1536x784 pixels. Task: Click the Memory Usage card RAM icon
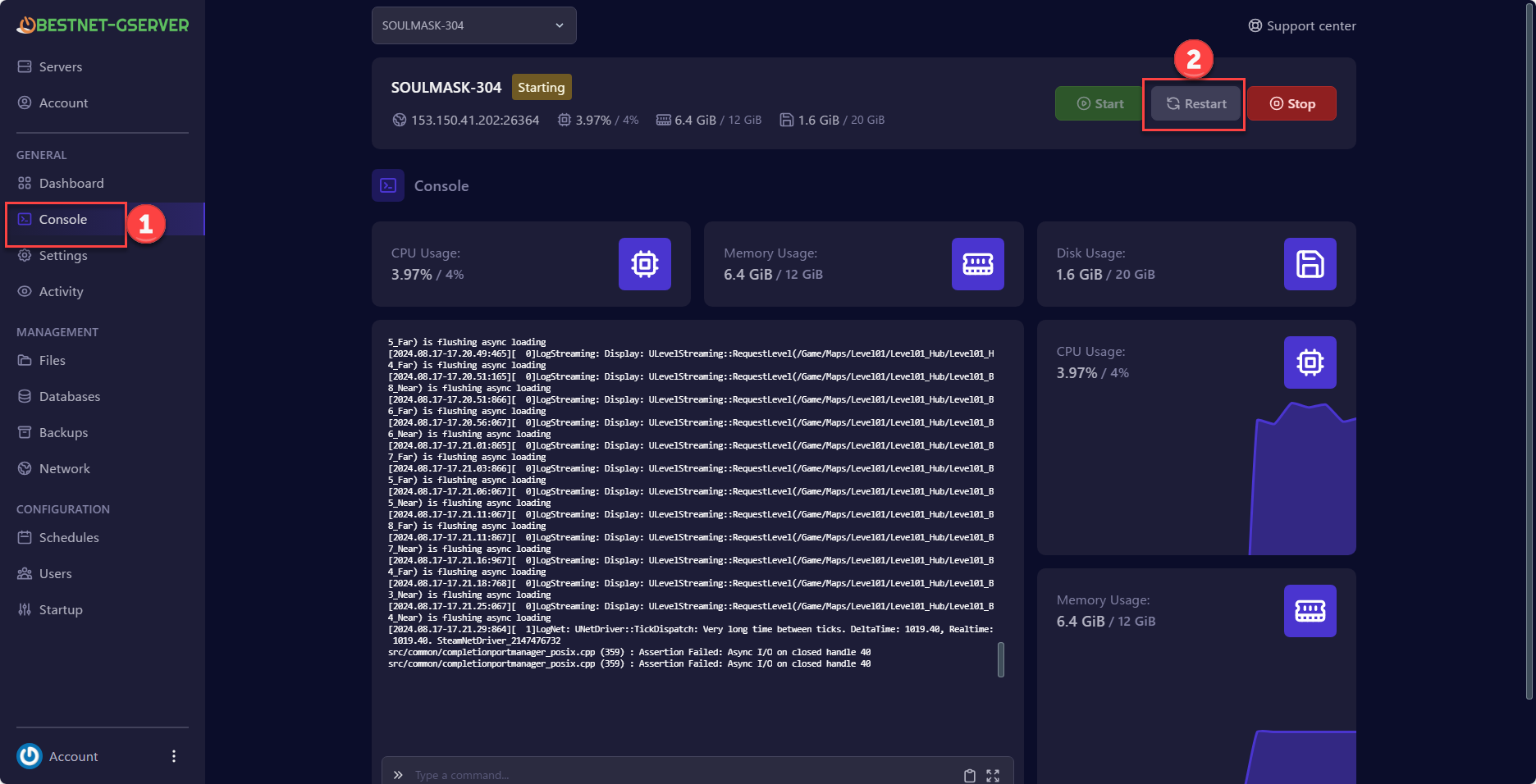(x=978, y=264)
